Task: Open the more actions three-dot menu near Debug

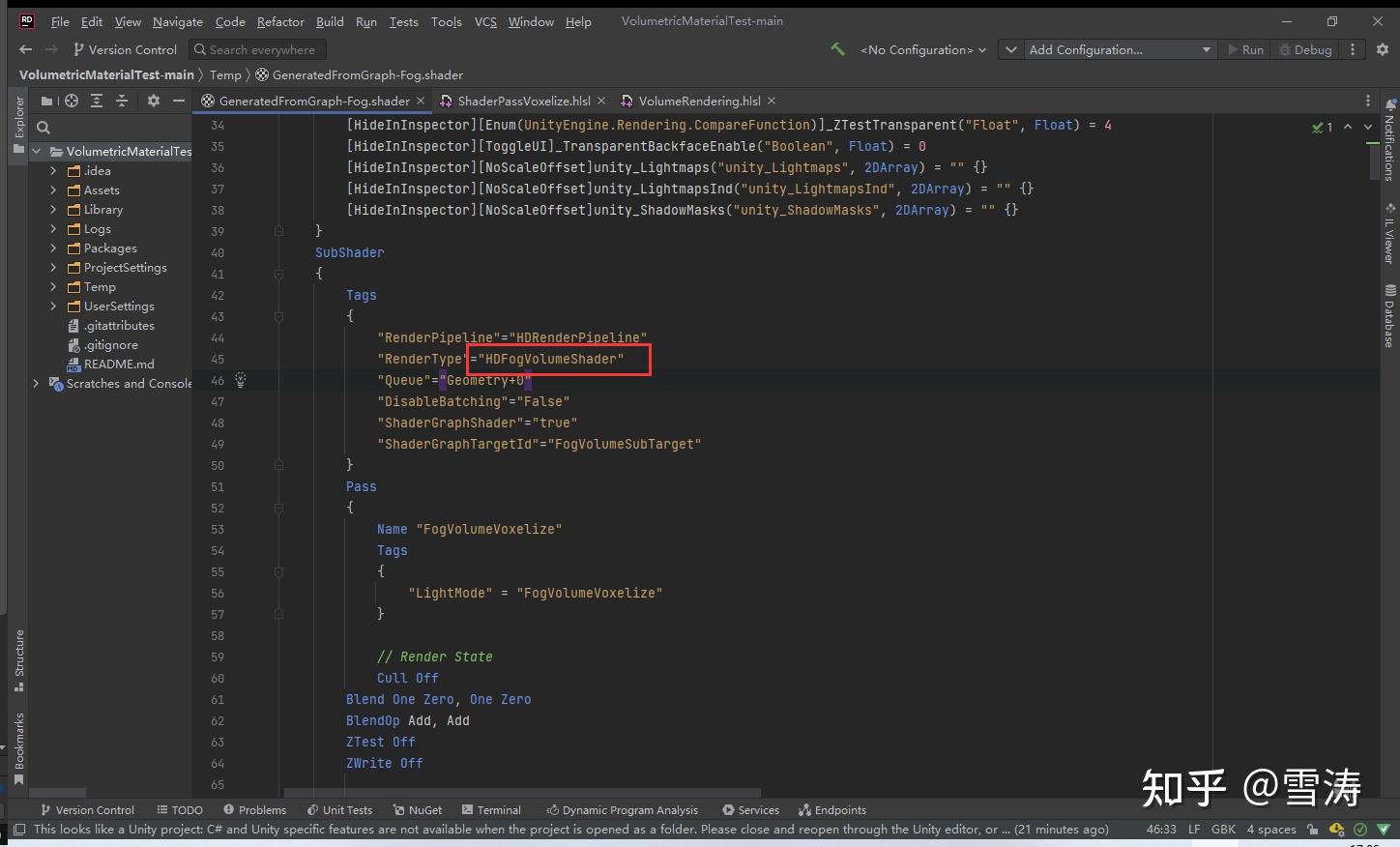Action: click(x=1353, y=49)
